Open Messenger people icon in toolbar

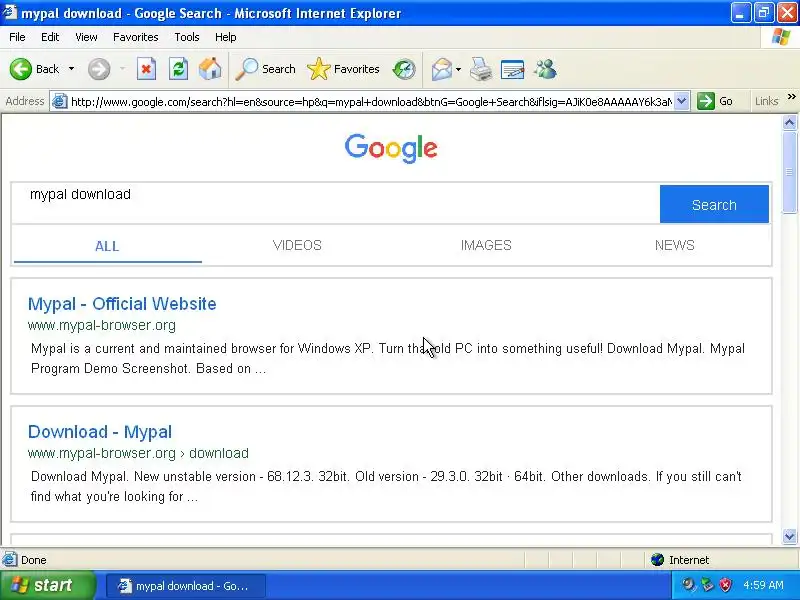pyautogui.click(x=545, y=69)
